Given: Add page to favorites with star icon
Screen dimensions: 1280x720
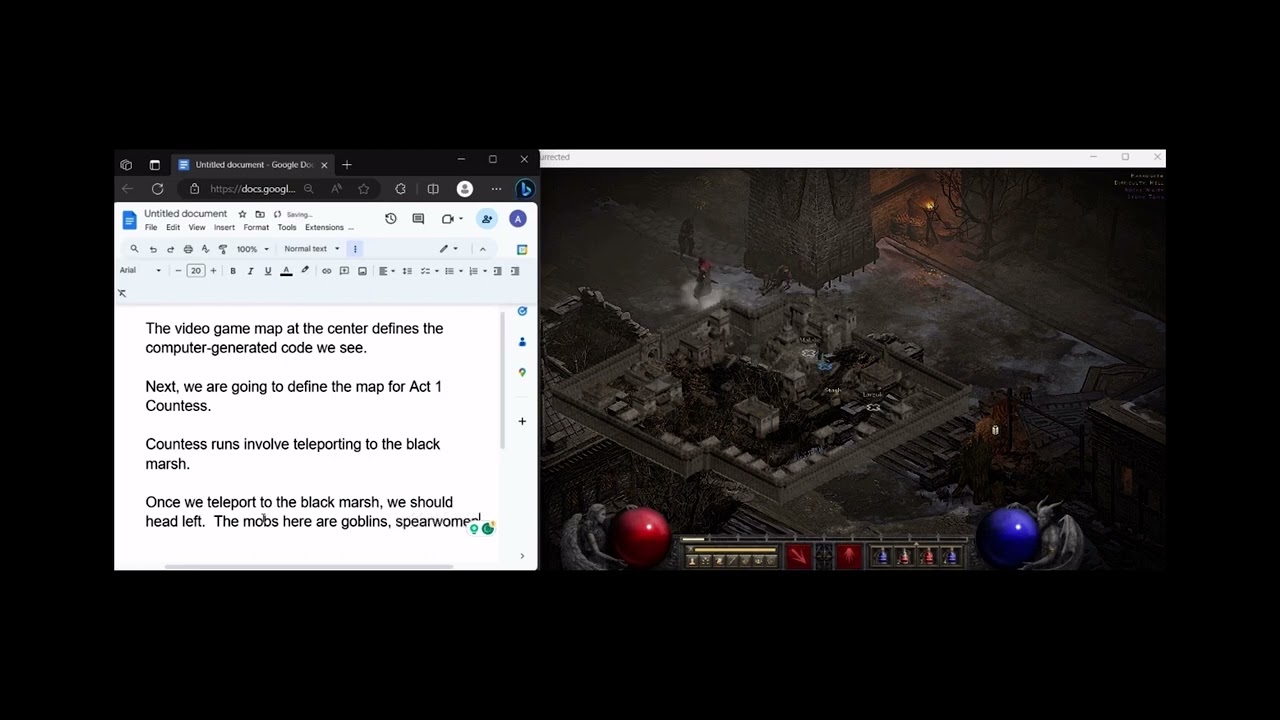Looking at the screenshot, I should point(363,189).
